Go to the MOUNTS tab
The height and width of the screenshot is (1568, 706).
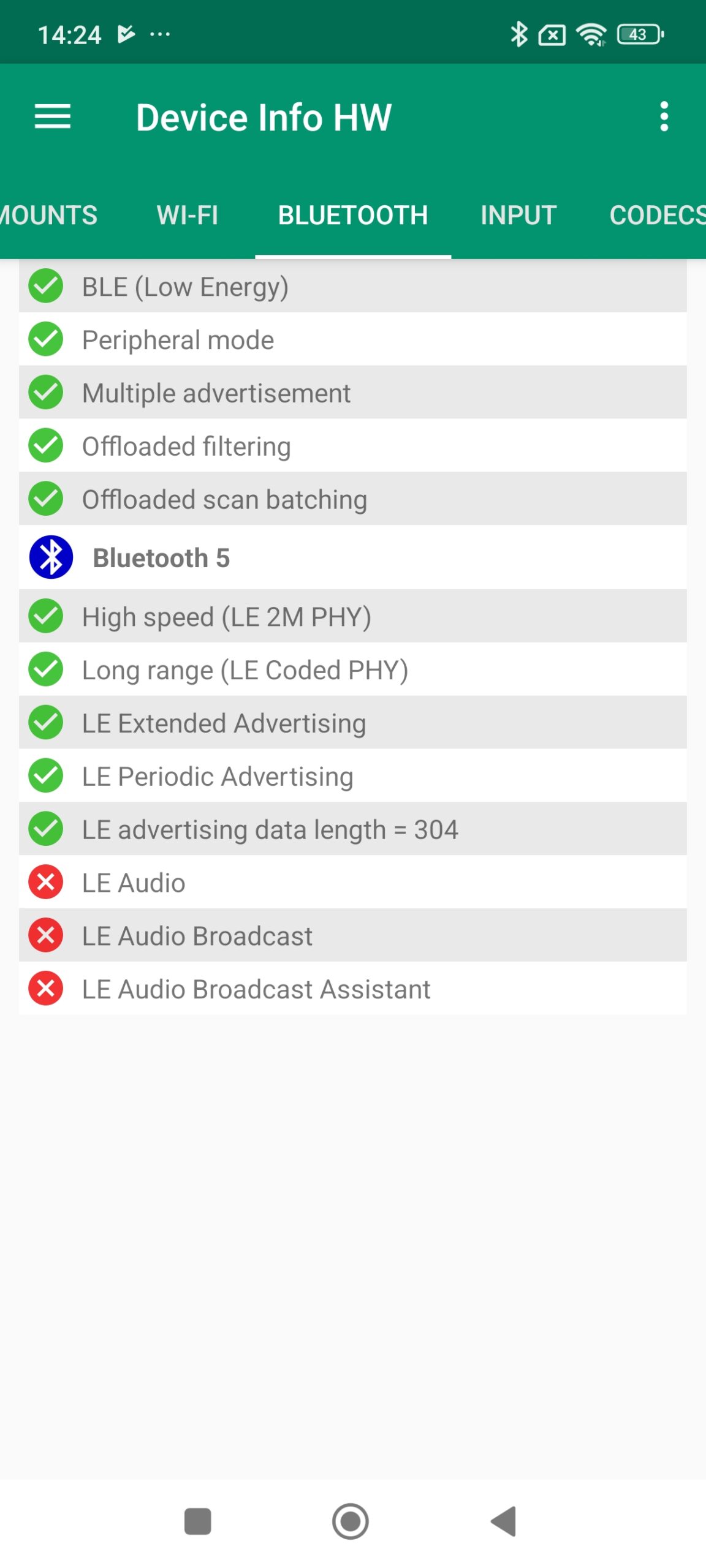tap(49, 215)
